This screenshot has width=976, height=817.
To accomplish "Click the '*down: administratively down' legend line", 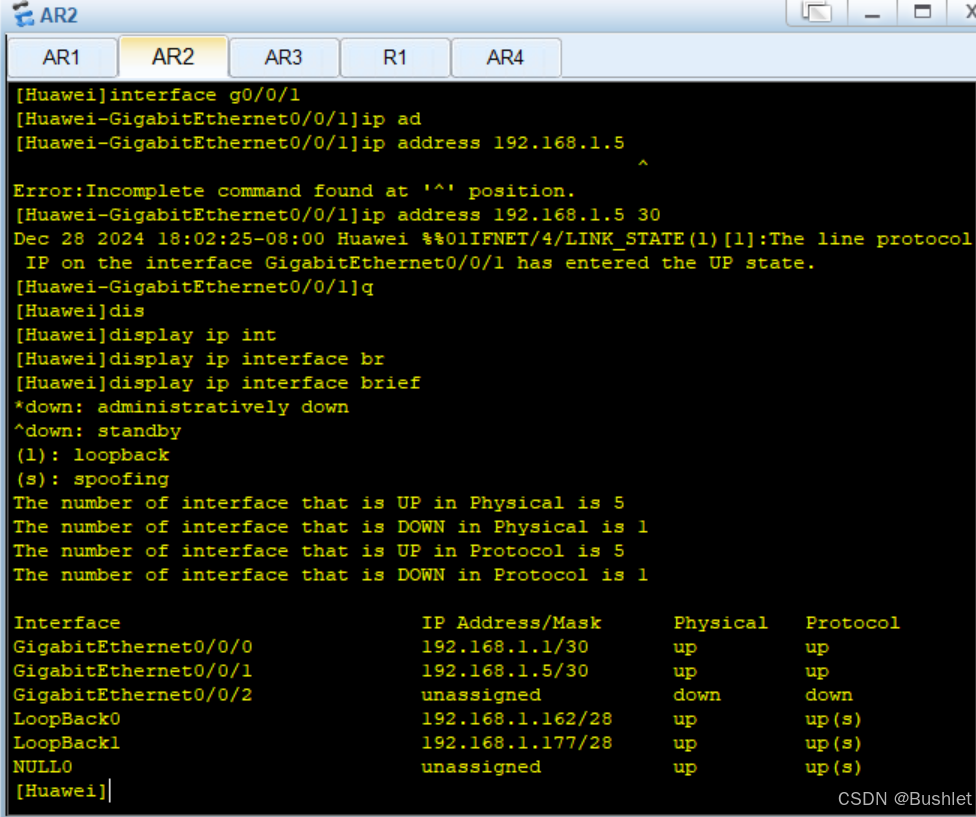I will coord(181,407).
